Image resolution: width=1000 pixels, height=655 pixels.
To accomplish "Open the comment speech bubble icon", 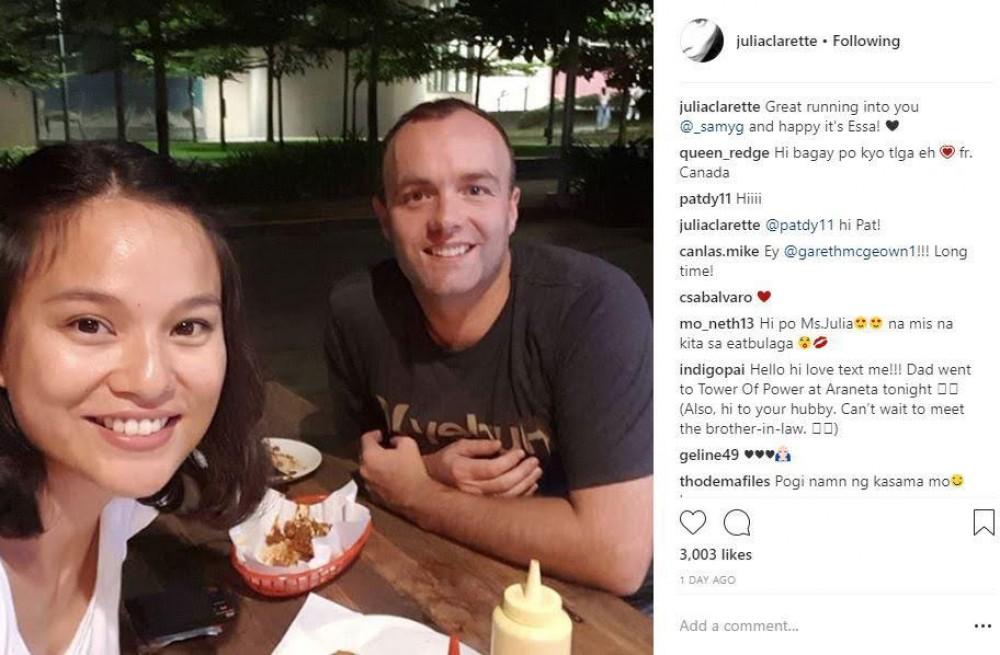I will (x=737, y=523).
